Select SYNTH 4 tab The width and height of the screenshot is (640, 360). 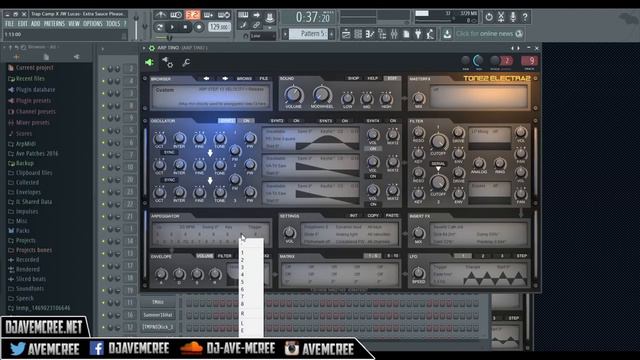tap(373, 121)
